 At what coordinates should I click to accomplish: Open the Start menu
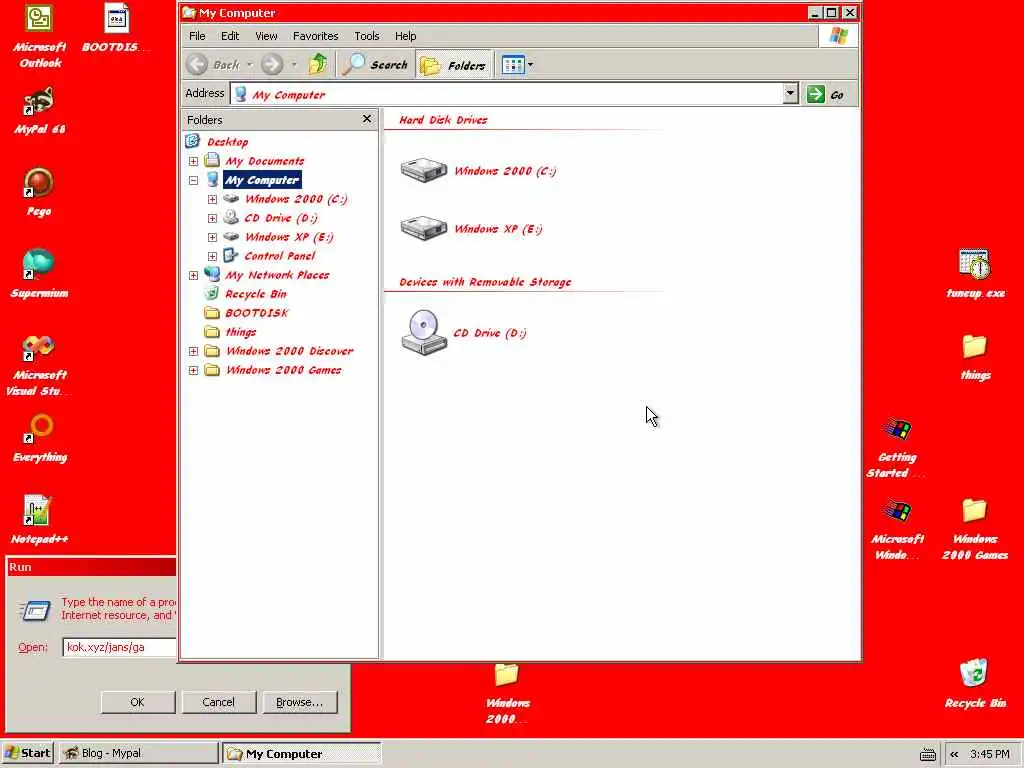pyautogui.click(x=27, y=753)
